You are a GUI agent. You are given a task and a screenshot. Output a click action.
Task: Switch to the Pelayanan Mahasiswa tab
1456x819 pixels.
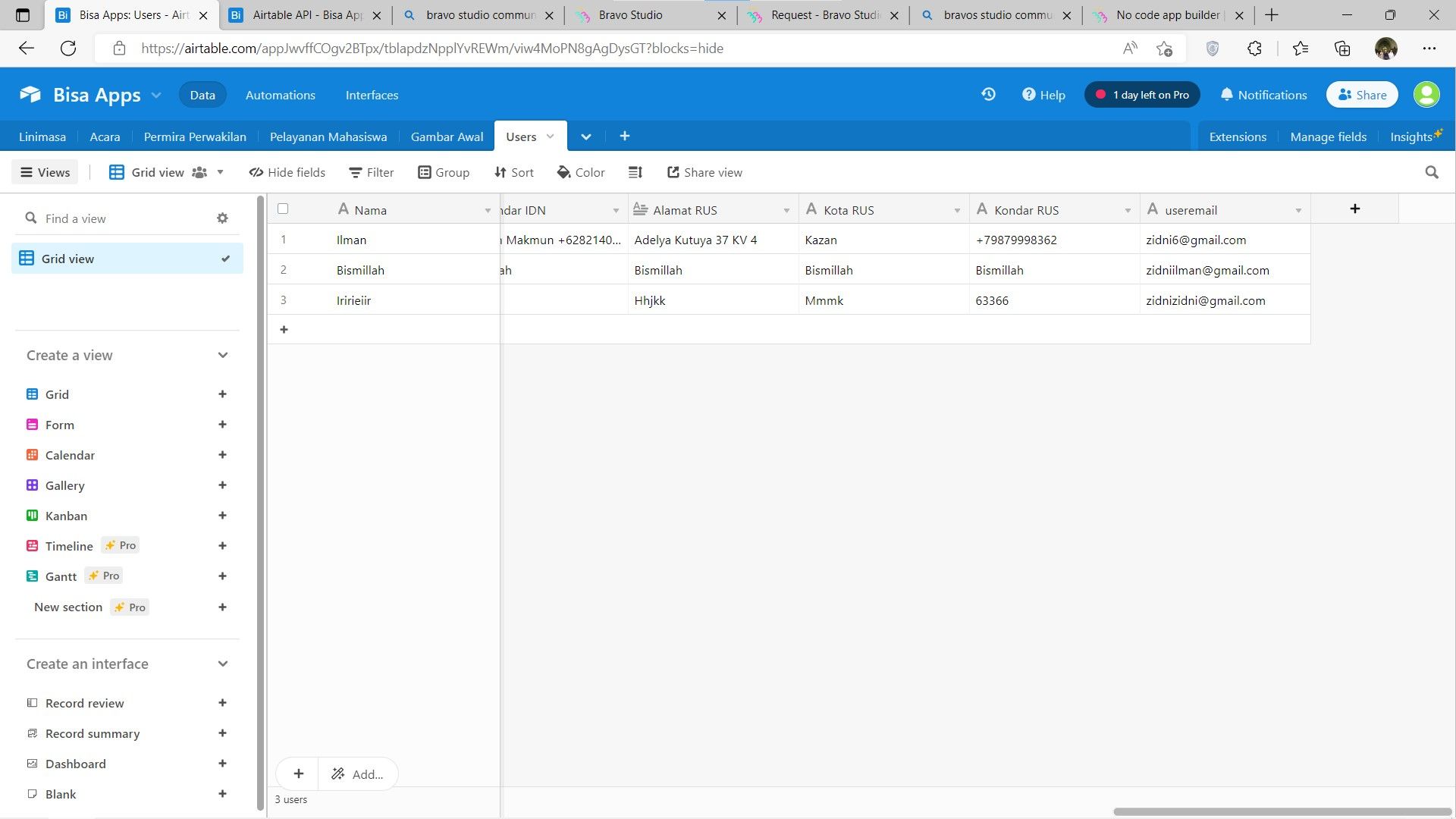pos(328,136)
